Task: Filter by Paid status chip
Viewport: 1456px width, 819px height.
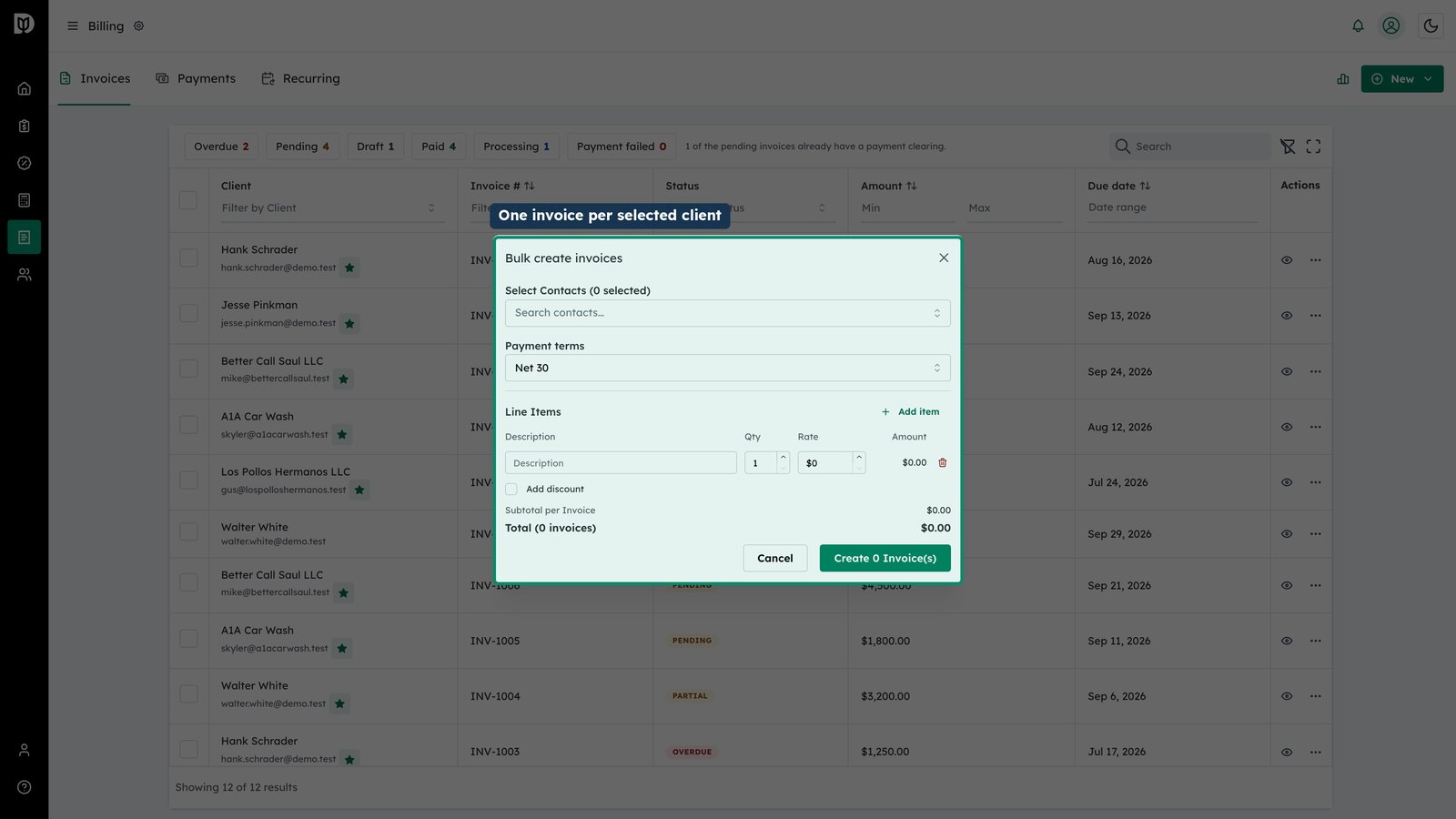Action: pyautogui.click(x=439, y=147)
